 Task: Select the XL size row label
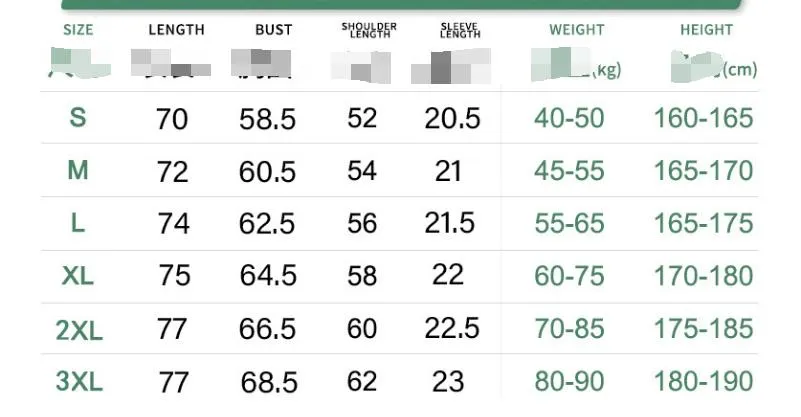point(78,276)
